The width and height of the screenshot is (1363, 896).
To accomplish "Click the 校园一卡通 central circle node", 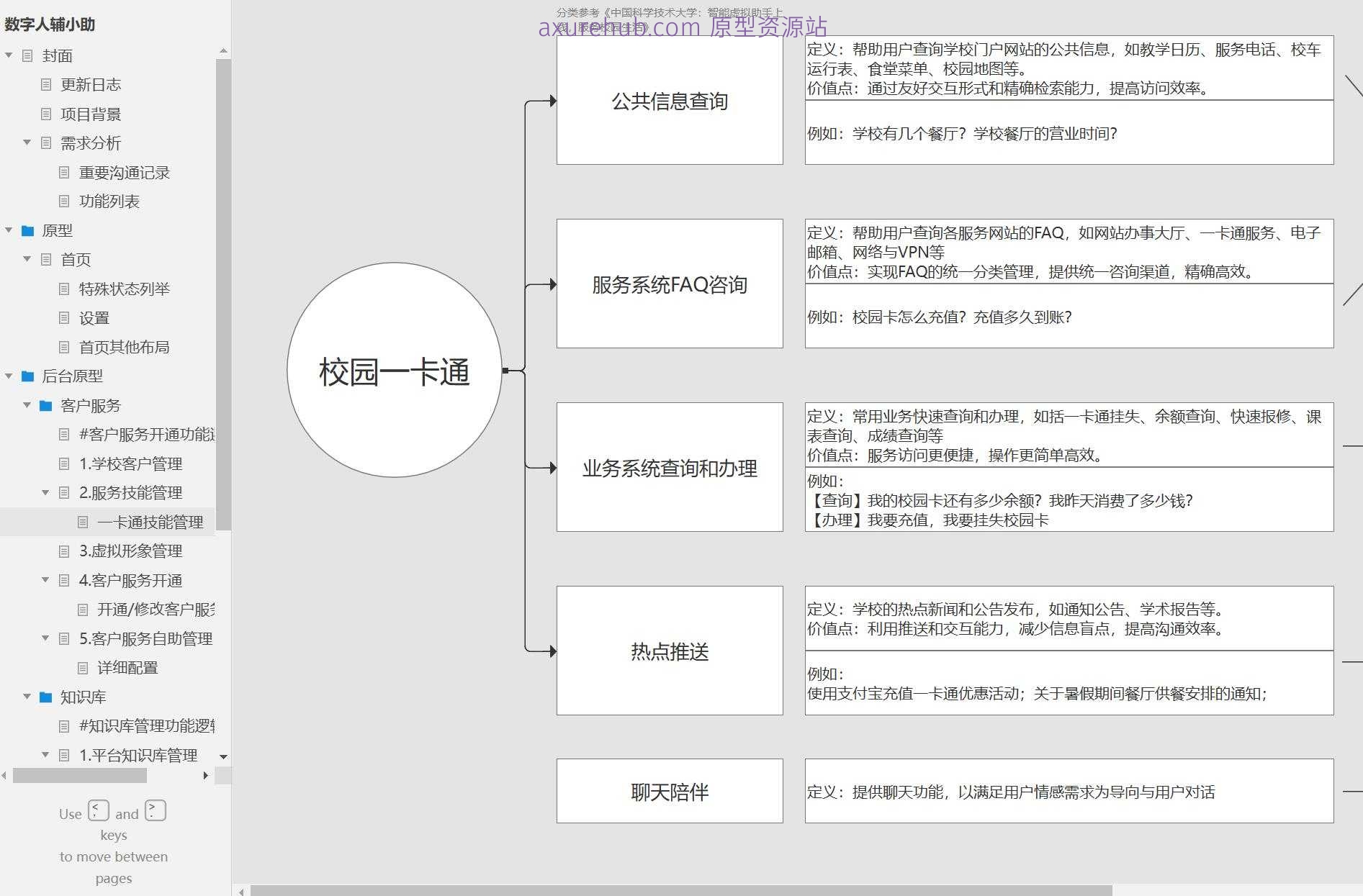I will pos(395,371).
